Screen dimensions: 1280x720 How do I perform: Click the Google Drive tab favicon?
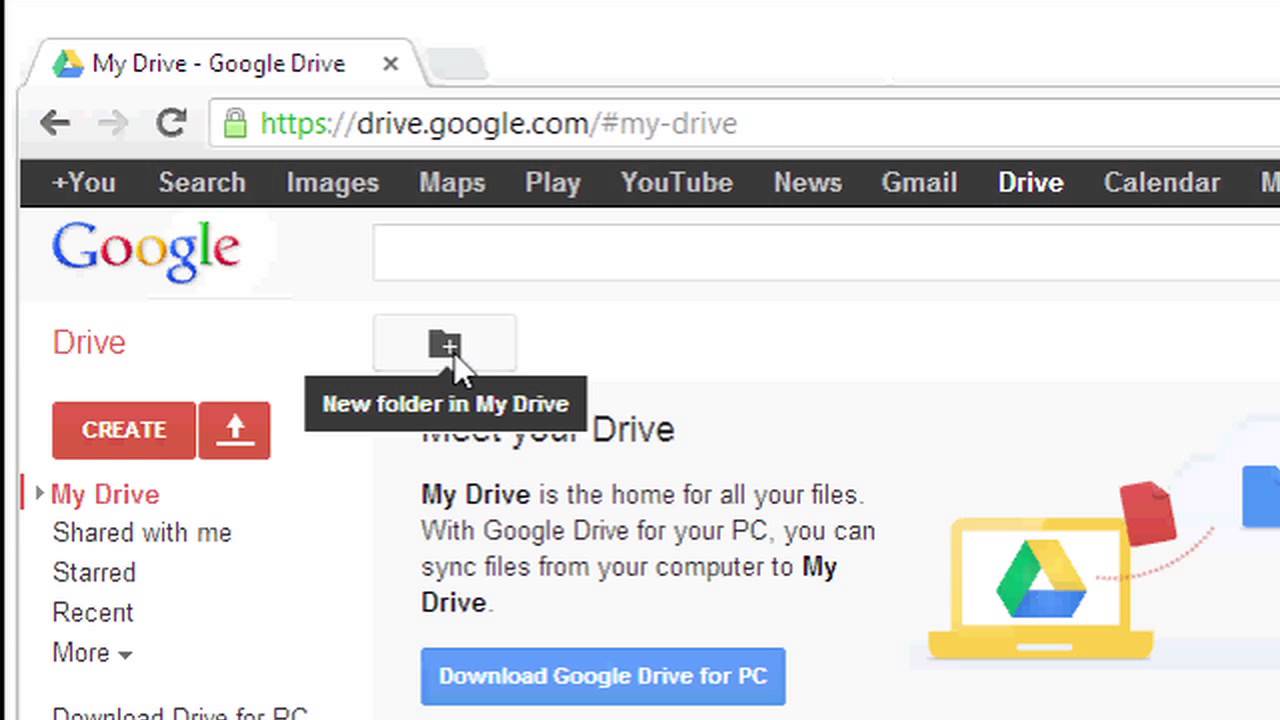[68, 63]
